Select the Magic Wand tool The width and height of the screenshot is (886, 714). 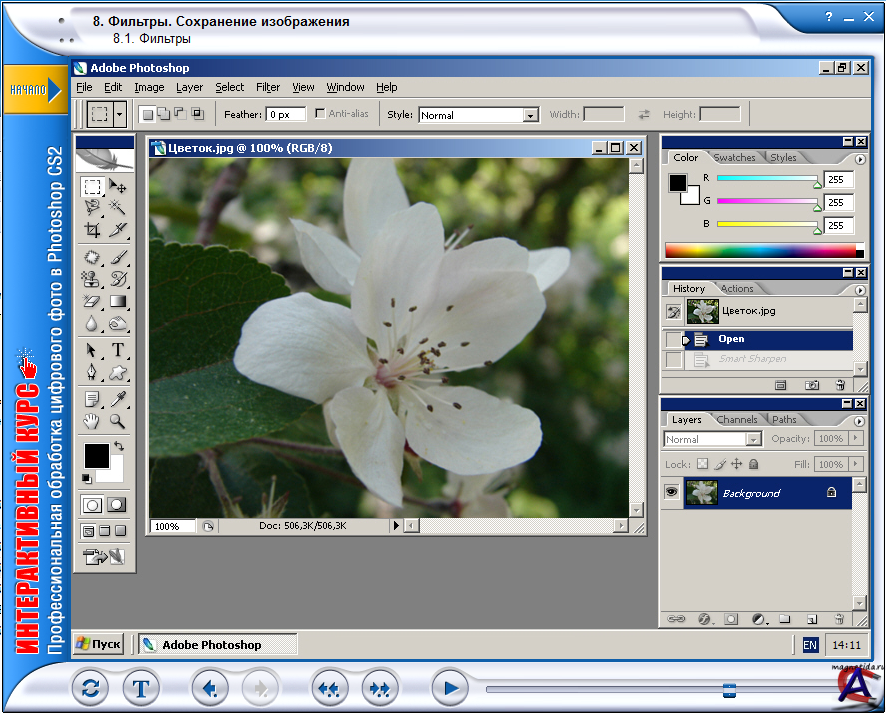[x=118, y=208]
